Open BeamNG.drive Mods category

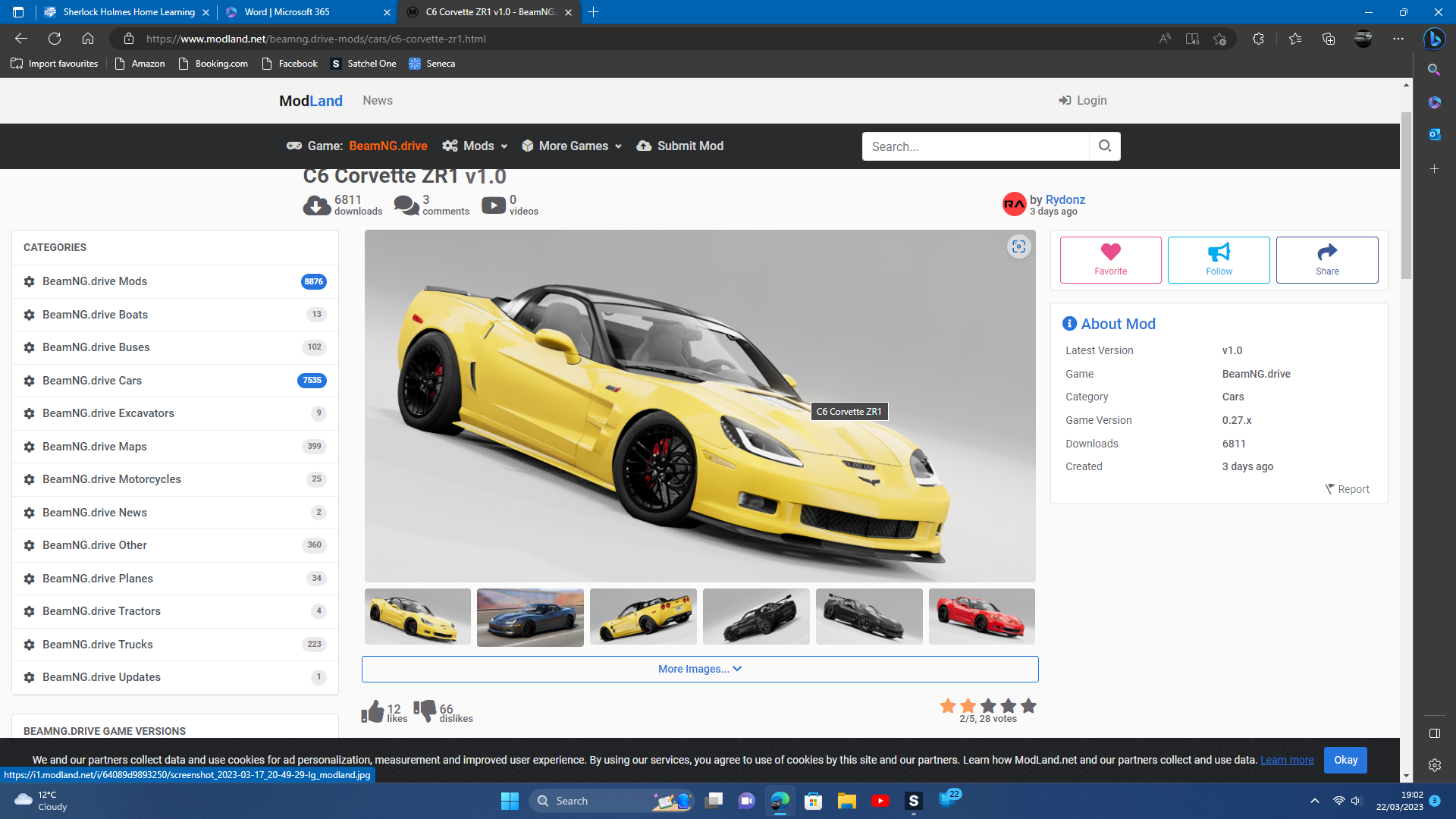point(175,281)
